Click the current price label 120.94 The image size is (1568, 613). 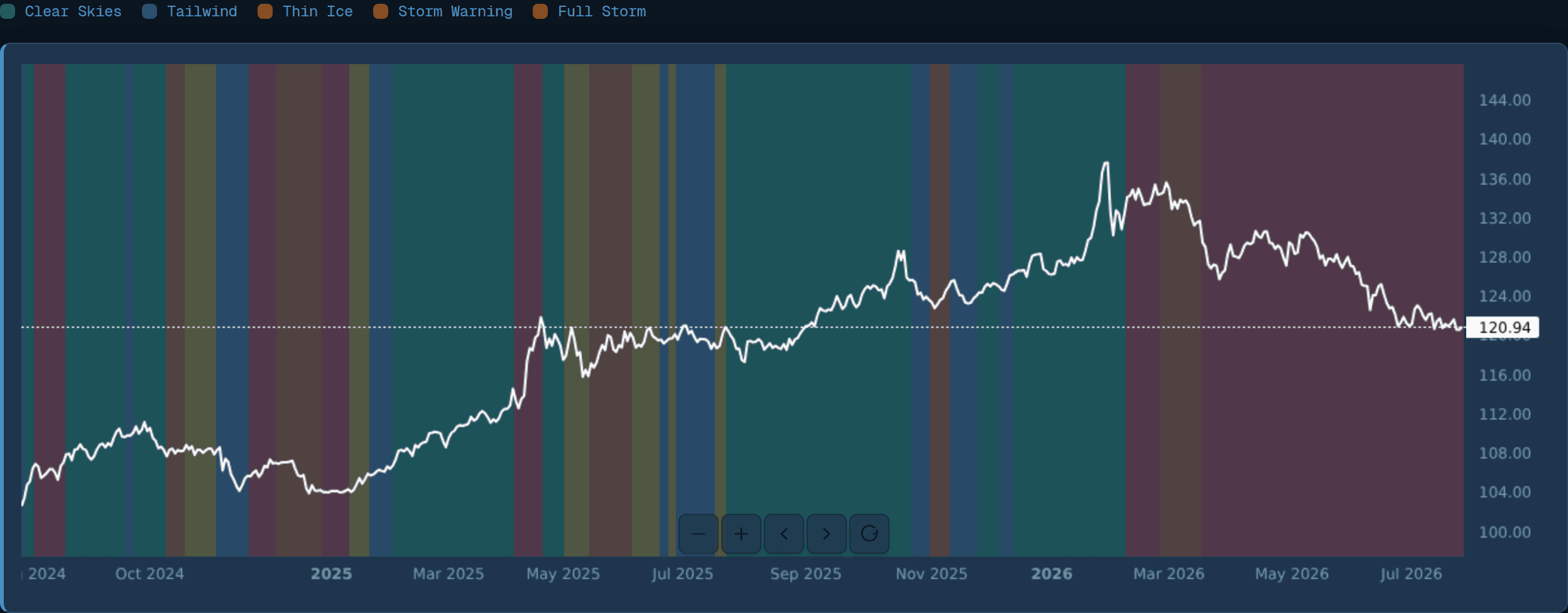(x=1503, y=327)
